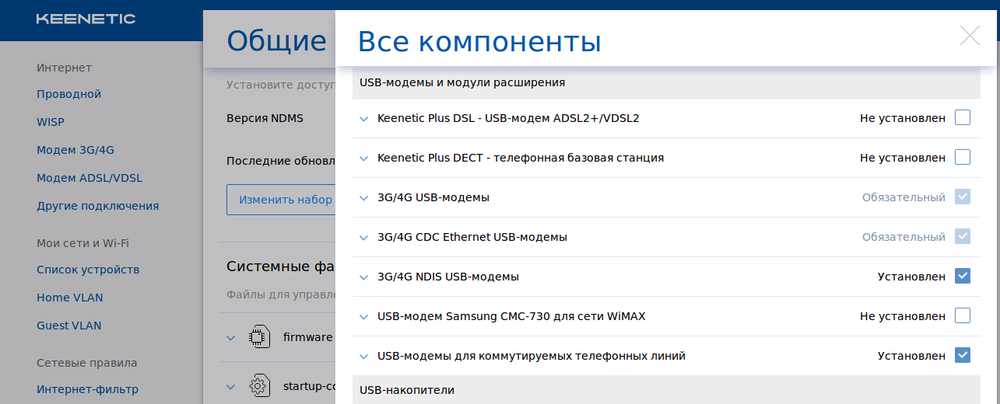Click Не установлен status of Plus DSL

[902, 118]
